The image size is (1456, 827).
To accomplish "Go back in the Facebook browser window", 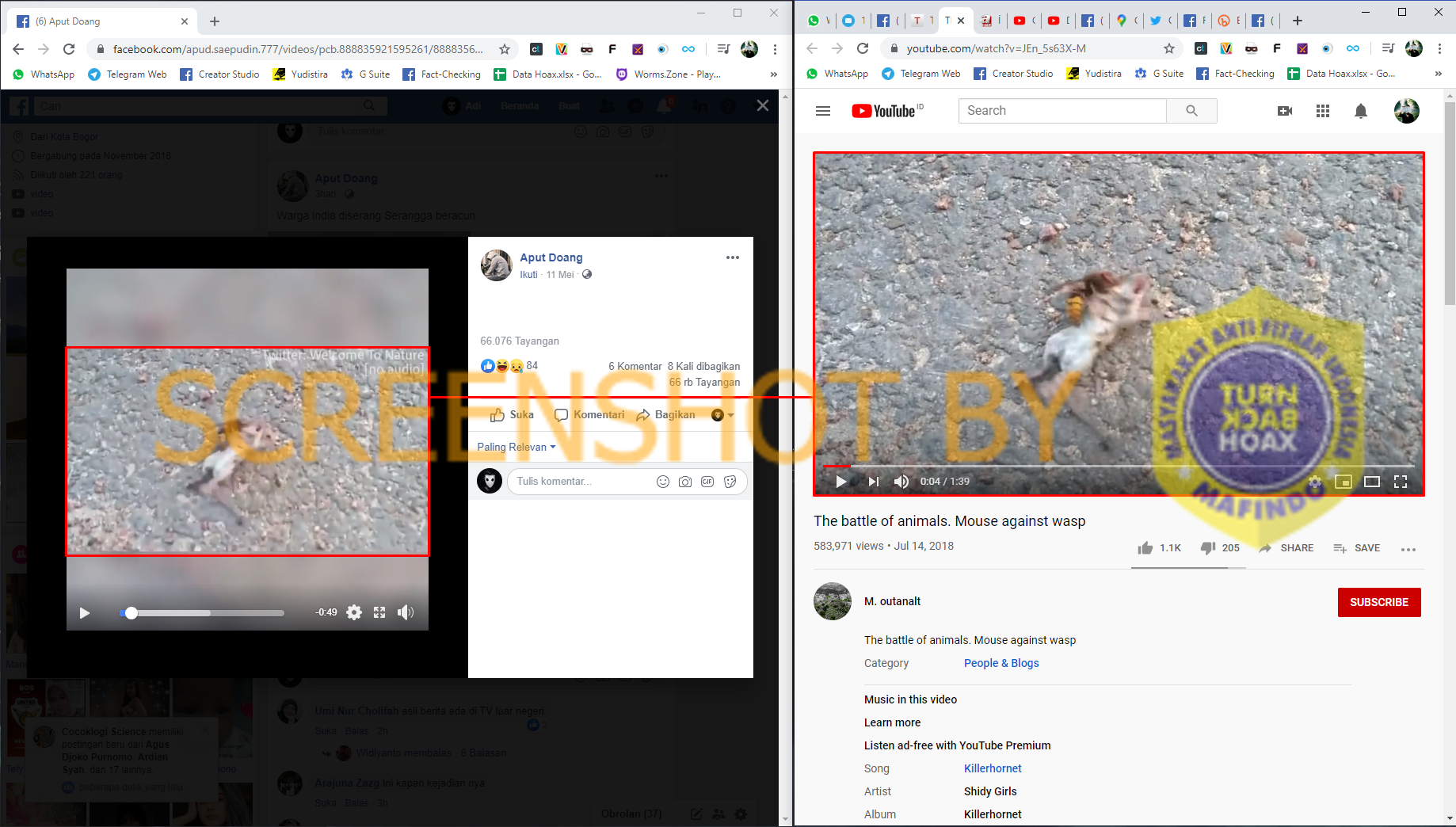I will click(x=18, y=49).
